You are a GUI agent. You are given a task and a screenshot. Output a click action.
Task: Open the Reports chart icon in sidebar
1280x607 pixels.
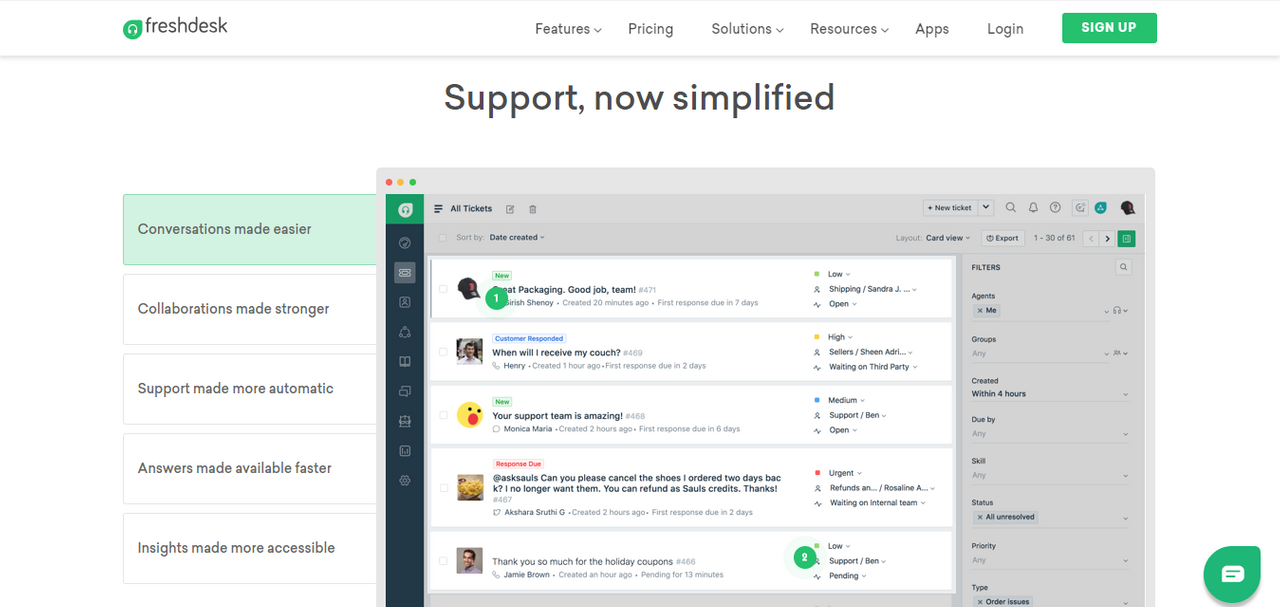pos(405,451)
